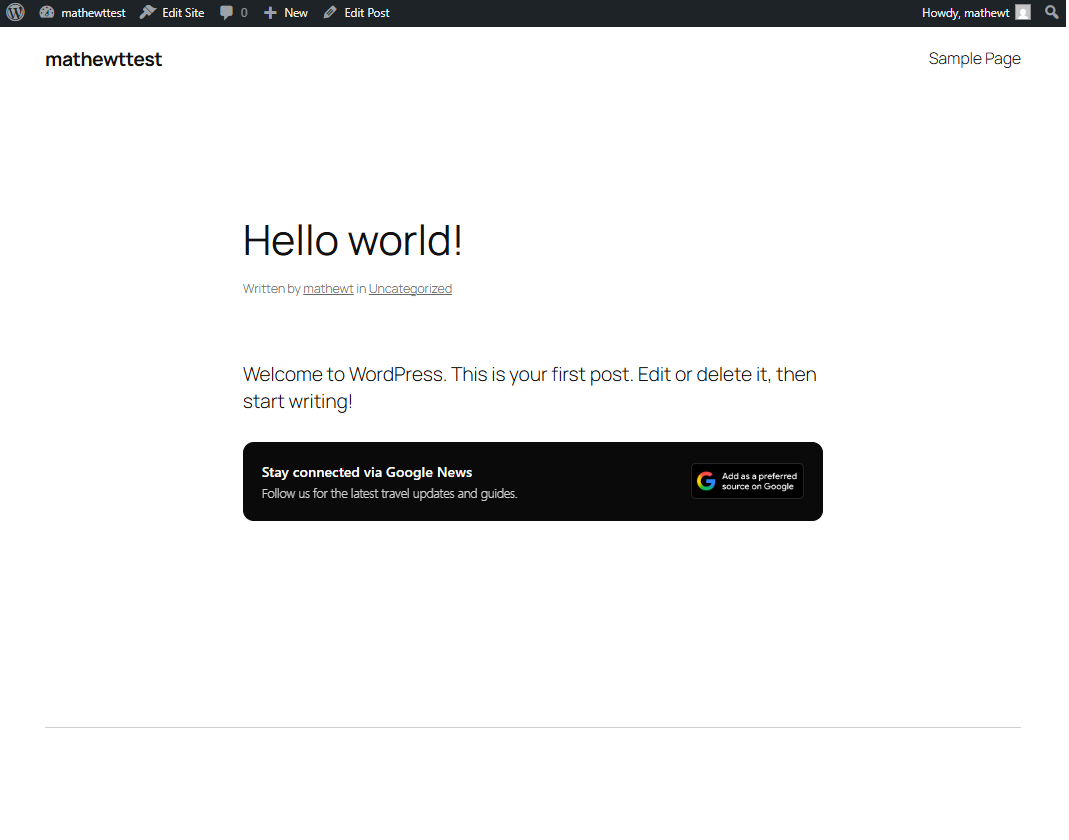Click the pencil icon for Edit Post
The image size is (1069, 840).
coord(330,13)
